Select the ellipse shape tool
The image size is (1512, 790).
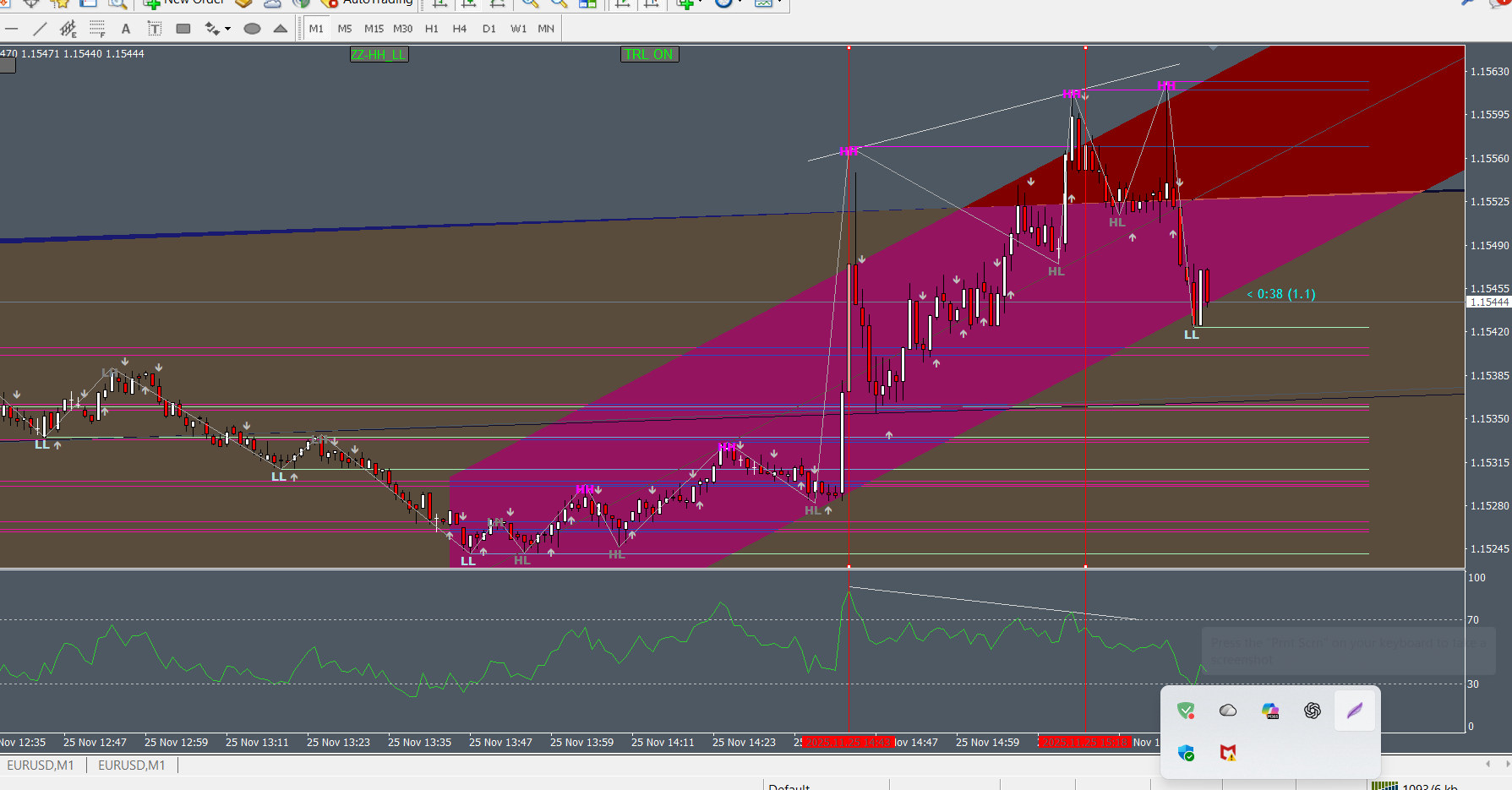pos(252,29)
